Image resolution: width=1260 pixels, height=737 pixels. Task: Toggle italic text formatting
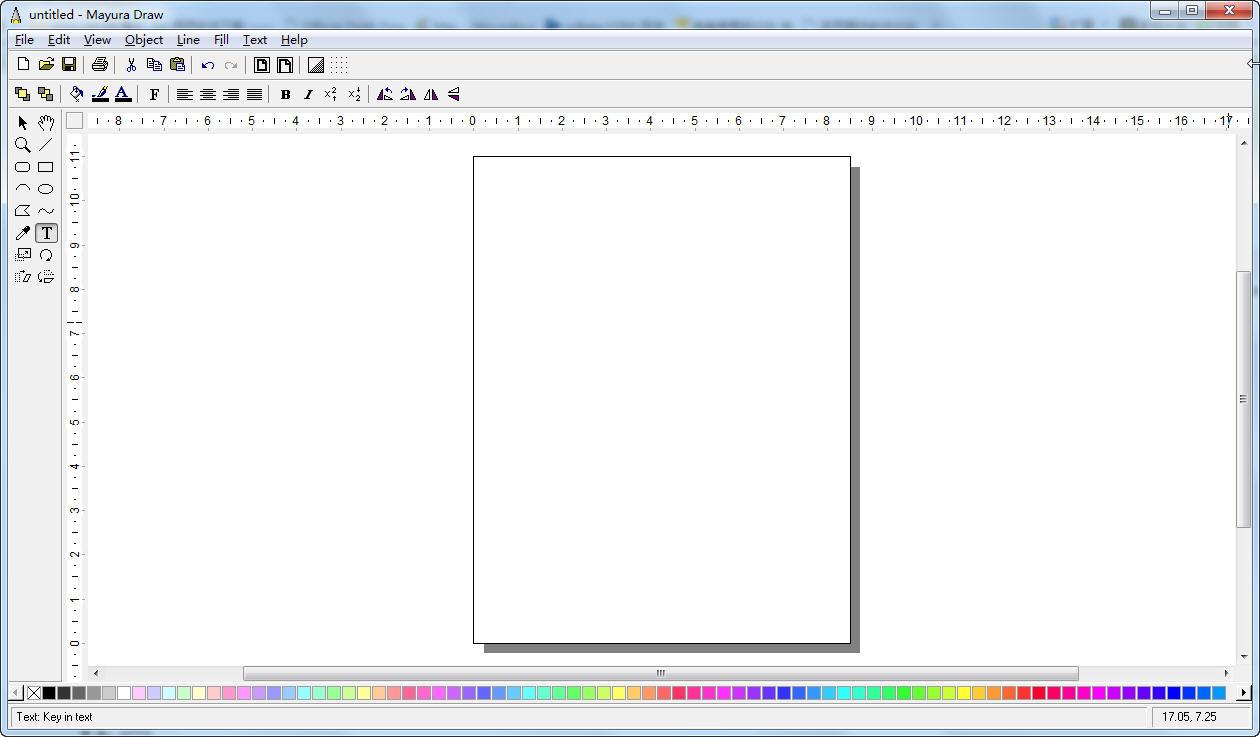point(308,94)
